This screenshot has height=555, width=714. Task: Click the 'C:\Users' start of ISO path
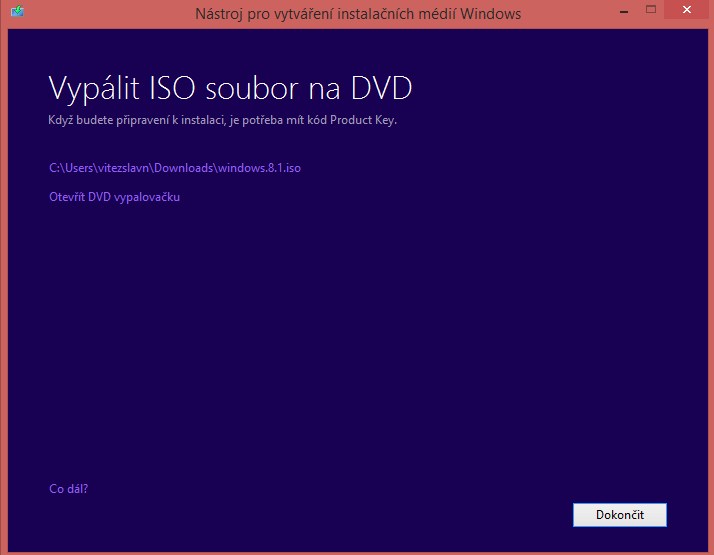(x=69, y=168)
